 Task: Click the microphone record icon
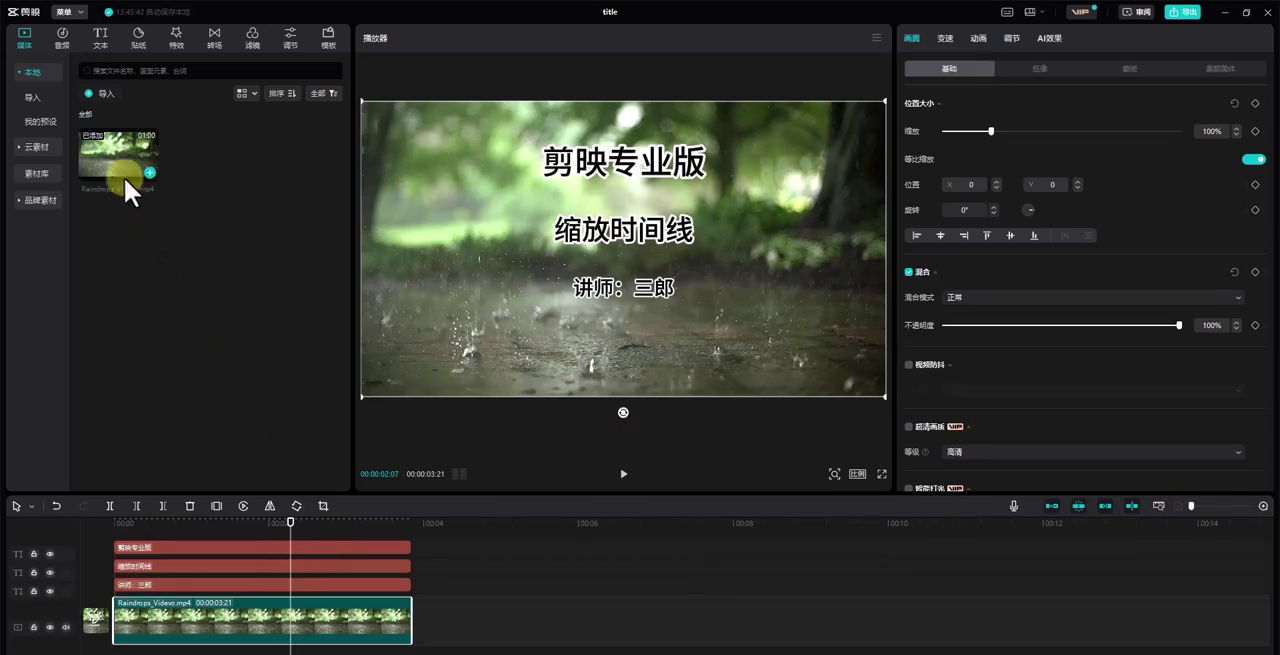[1014, 506]
